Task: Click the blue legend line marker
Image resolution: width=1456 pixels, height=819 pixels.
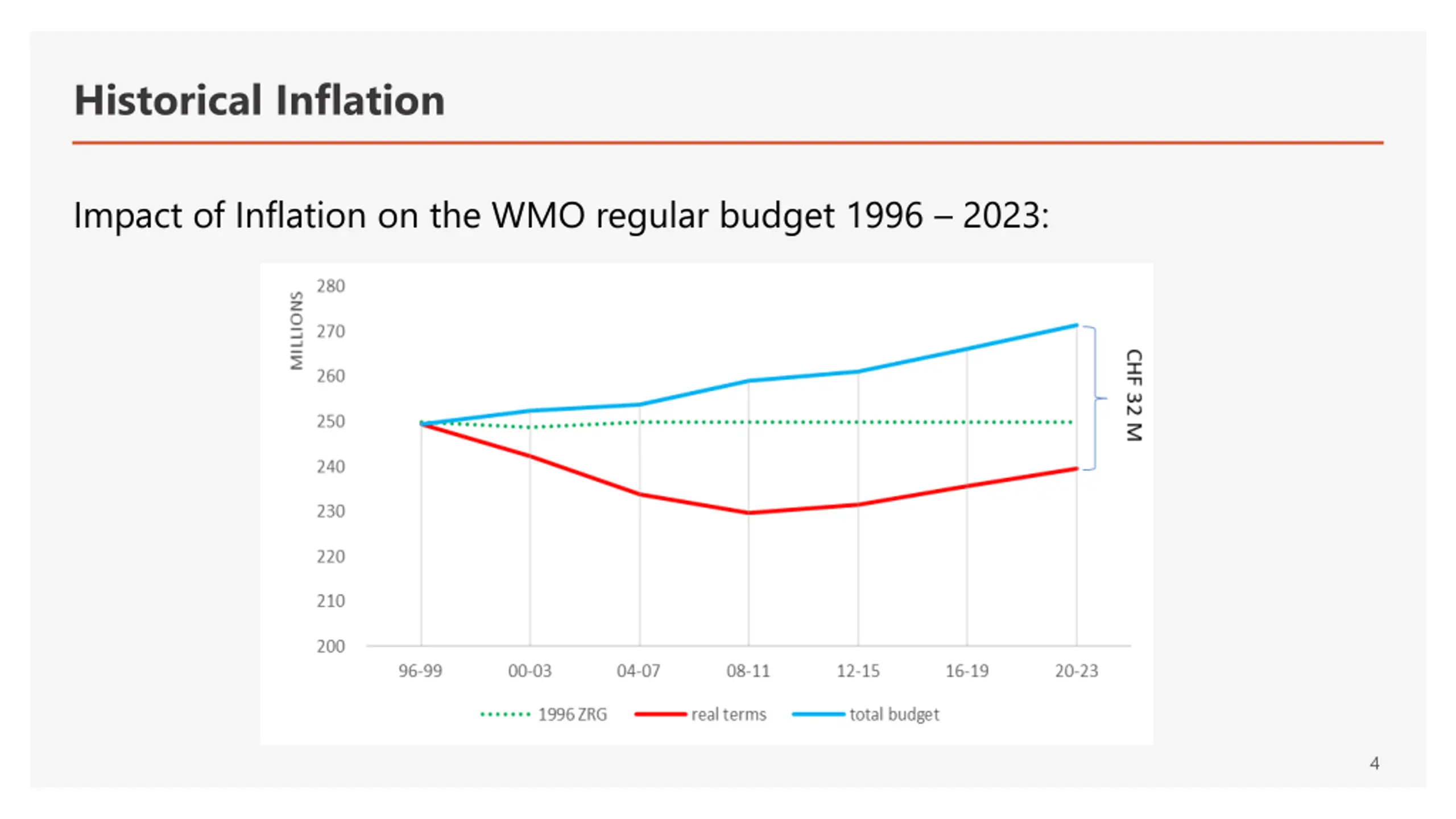Action: point(818,714)
